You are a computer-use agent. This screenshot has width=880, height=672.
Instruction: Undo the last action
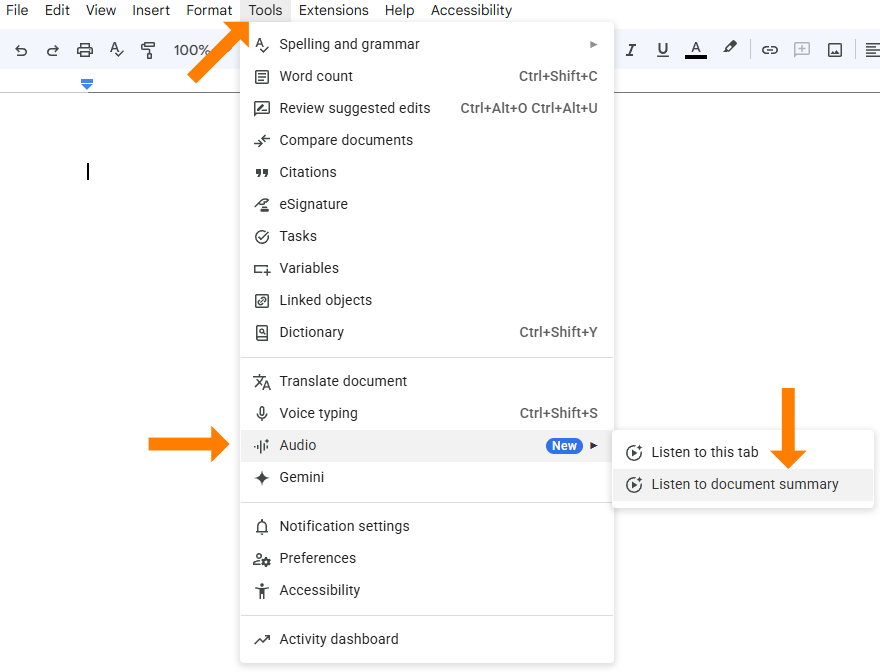21,49
